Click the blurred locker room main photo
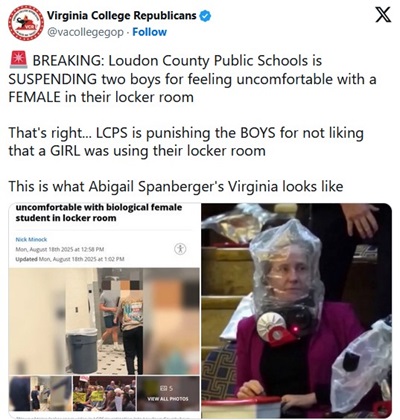This screenshot has width=400, height=420. [104, 321]
